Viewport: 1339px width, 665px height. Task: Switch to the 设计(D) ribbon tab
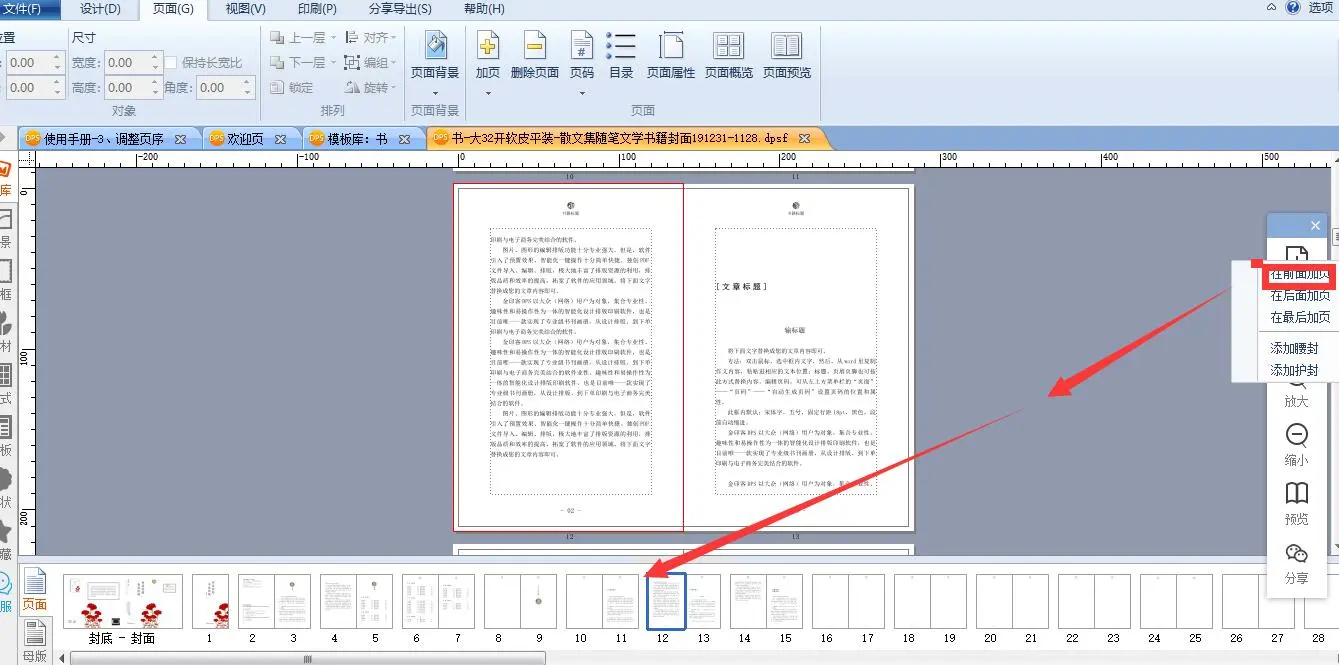click(x=100, y=9)
